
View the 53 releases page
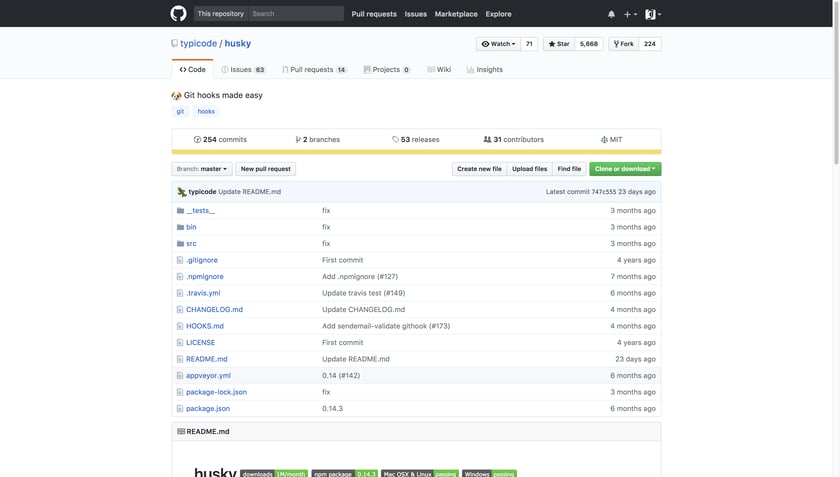click(416, 139)
